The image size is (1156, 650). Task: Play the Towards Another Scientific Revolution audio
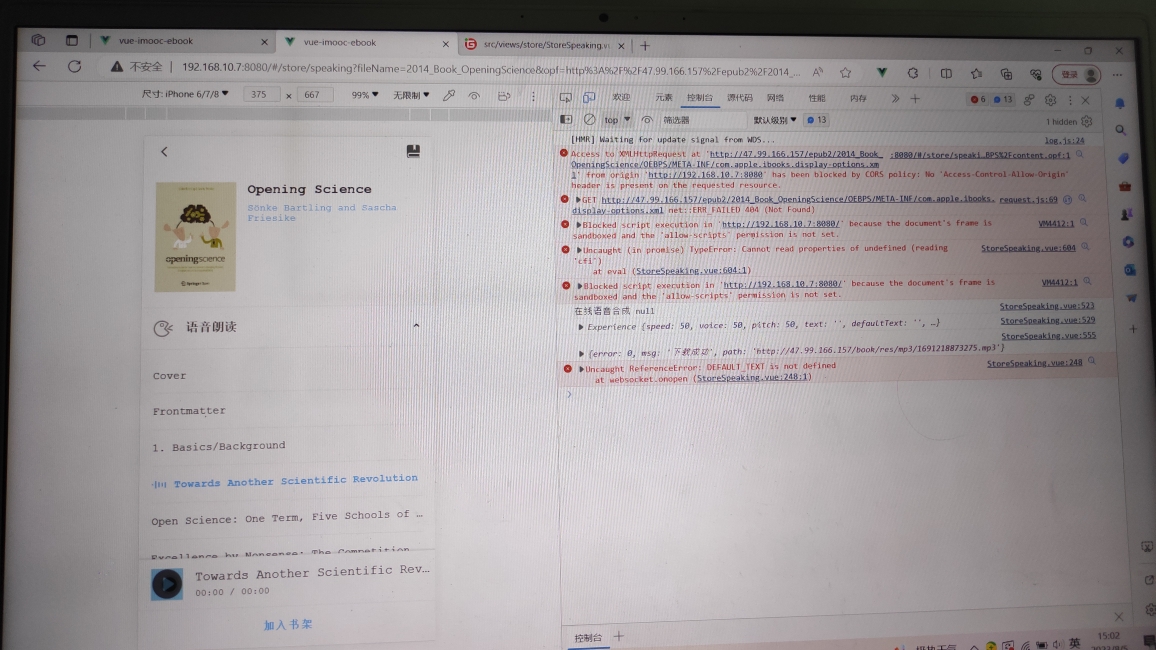(167, 584)
